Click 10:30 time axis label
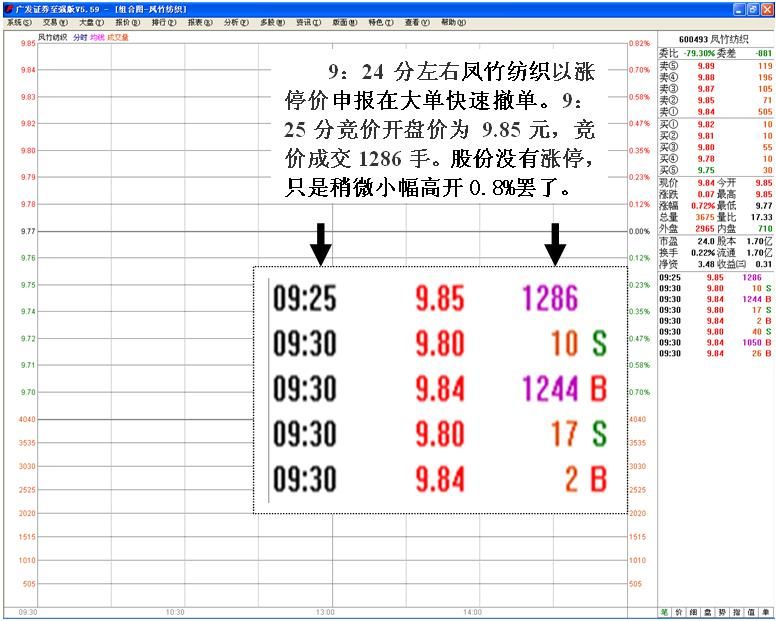 [x=175, y=612]
